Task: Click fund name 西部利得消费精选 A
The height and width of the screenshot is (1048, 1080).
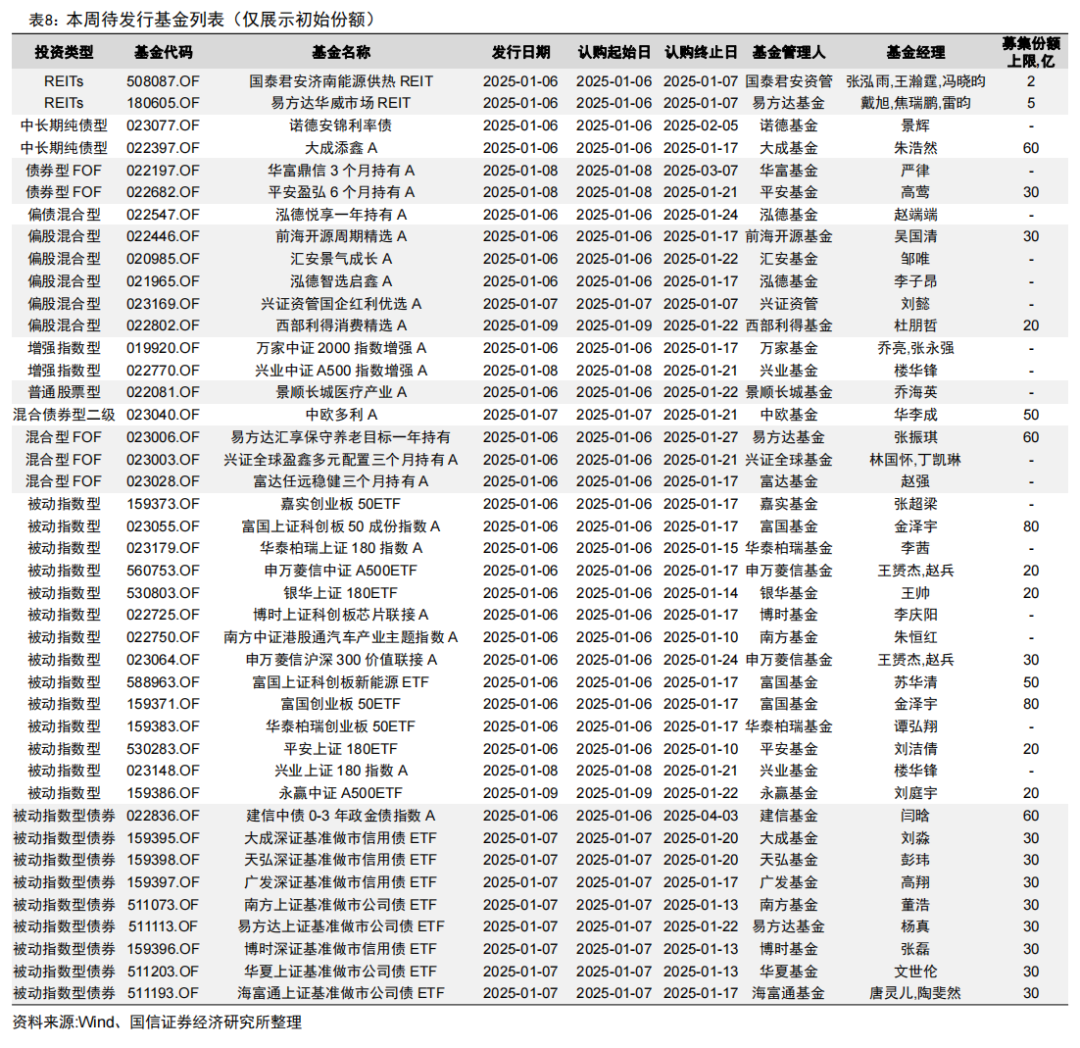Action: click(x=341, y=326)
